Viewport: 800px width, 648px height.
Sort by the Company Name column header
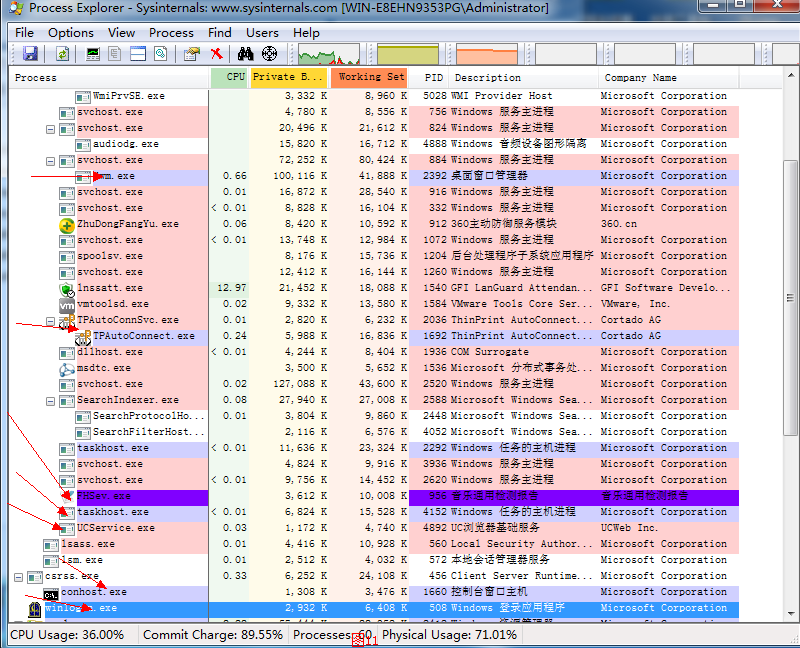pyautogui.click(x=668, y=78)
